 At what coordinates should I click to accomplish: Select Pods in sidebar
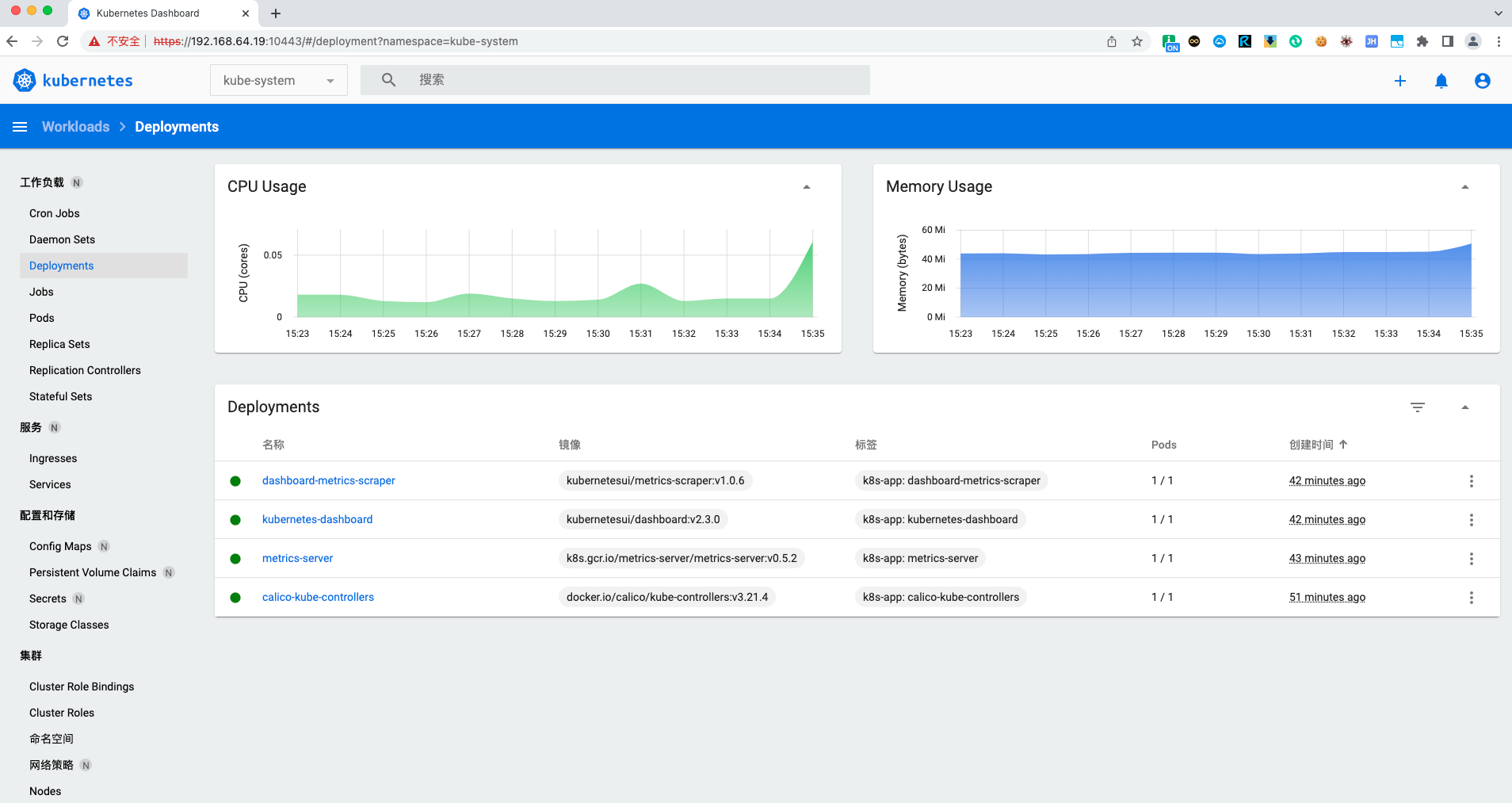[x=42, y=318]
